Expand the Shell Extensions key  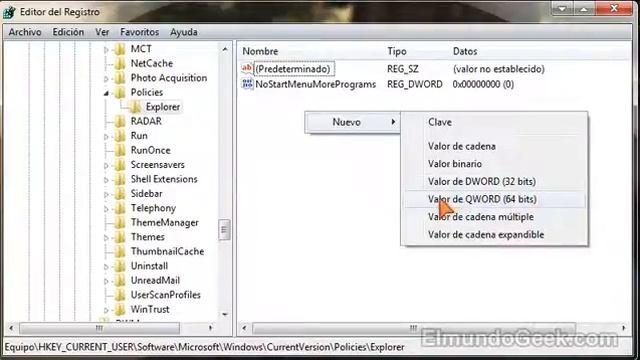[106, 180]
